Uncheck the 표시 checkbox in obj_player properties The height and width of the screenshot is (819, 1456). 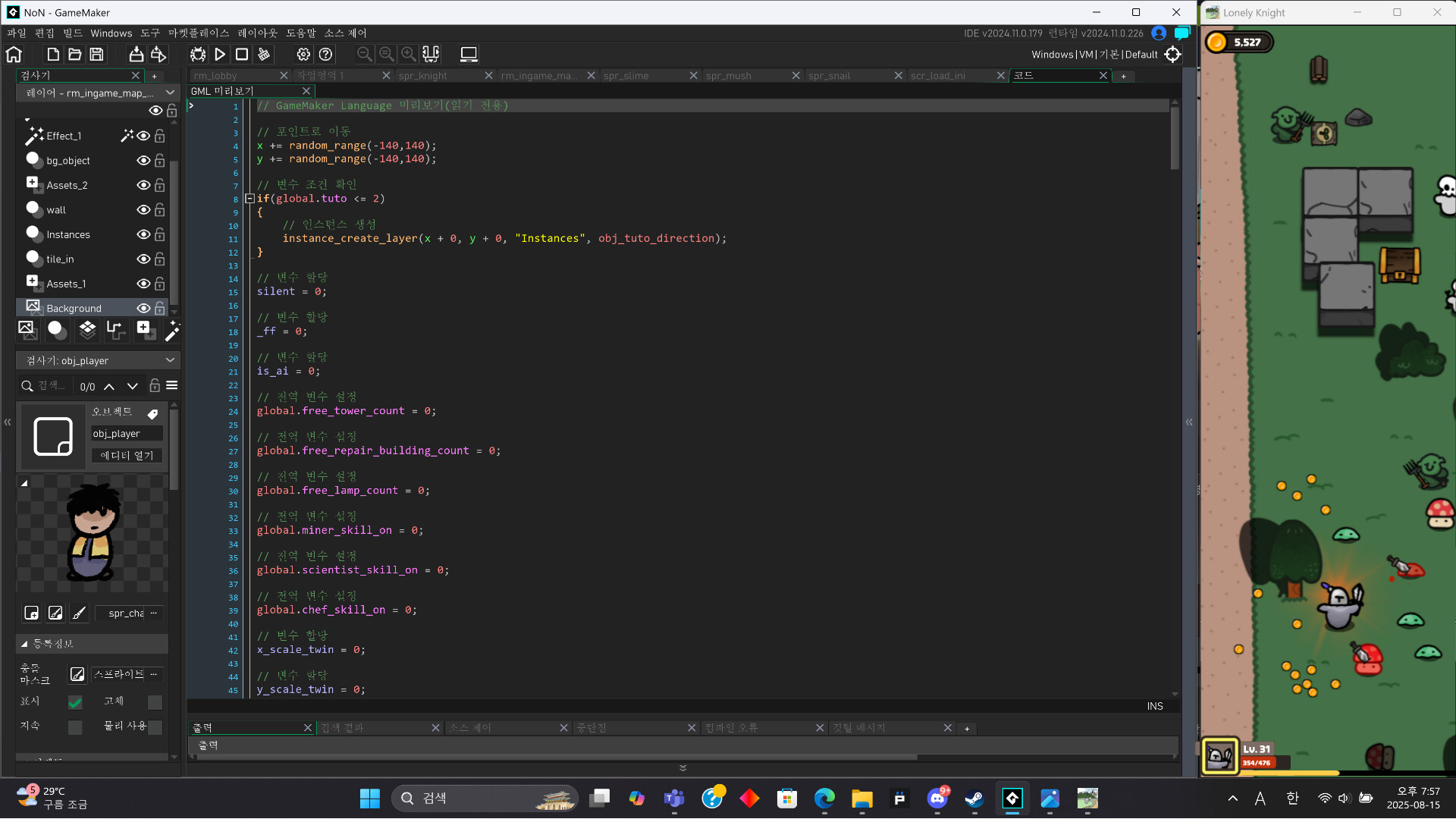74,702
